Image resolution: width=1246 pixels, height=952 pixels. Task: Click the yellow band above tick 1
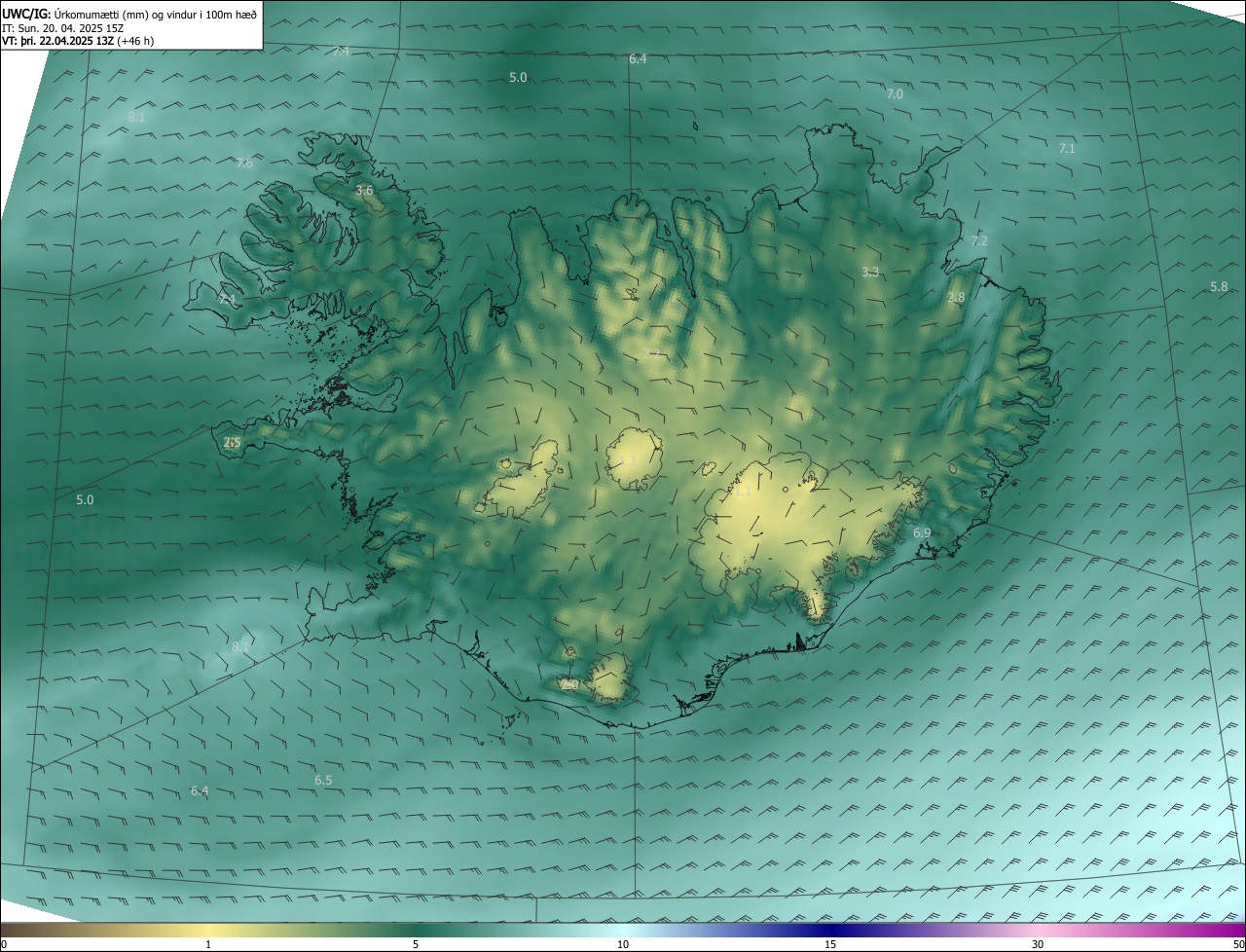click(208, 930)
